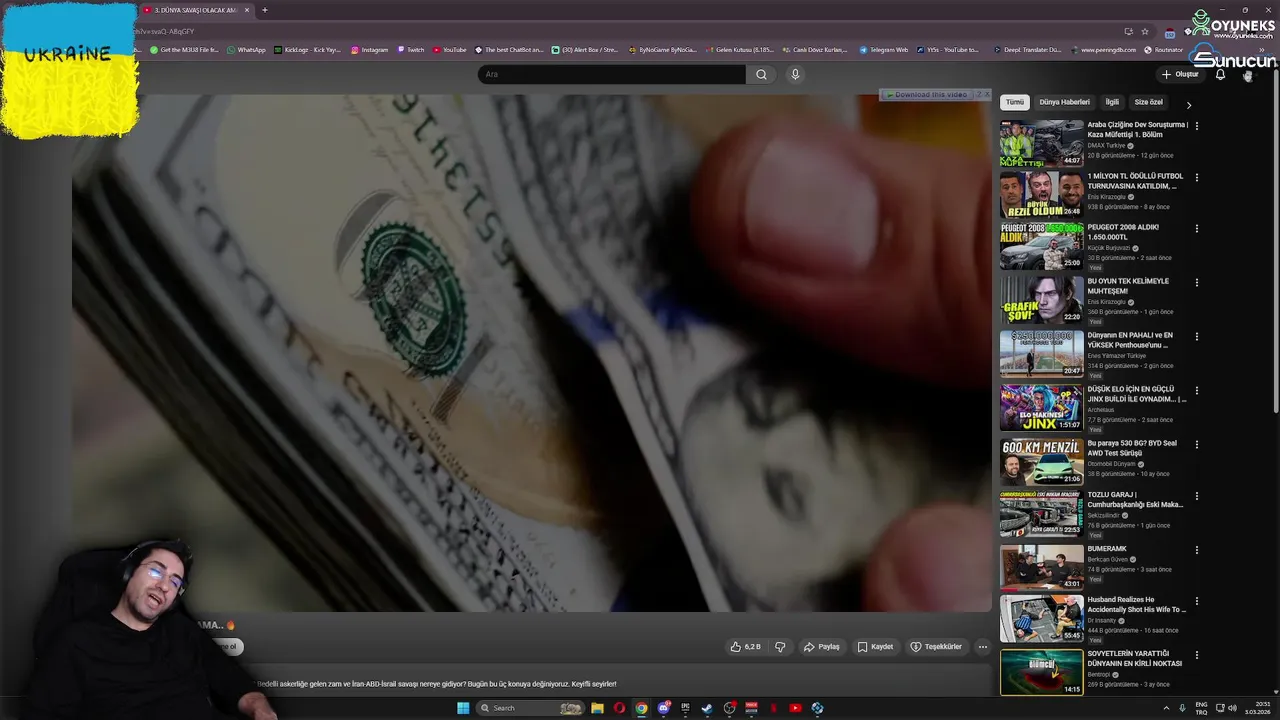Open Araba Çiziğine Dev Soruşturma thumbnail
The width and height of the screenshot is (1280, 720).
[x=1041, y=144]
